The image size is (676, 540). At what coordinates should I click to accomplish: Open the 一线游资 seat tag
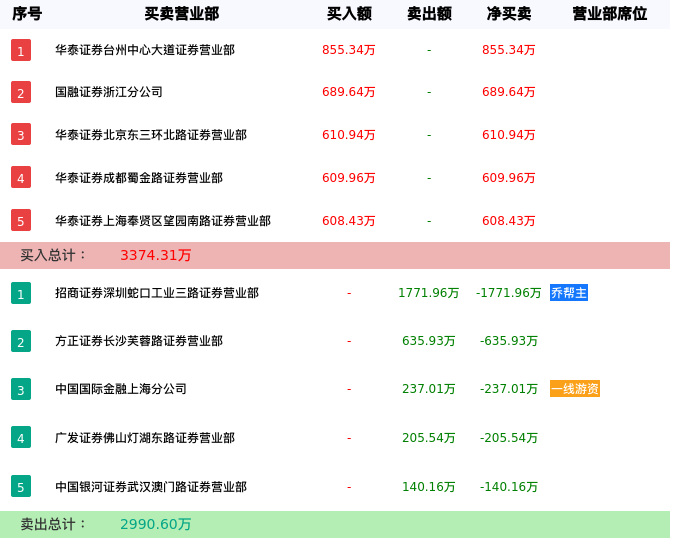(x=575, y=389)
